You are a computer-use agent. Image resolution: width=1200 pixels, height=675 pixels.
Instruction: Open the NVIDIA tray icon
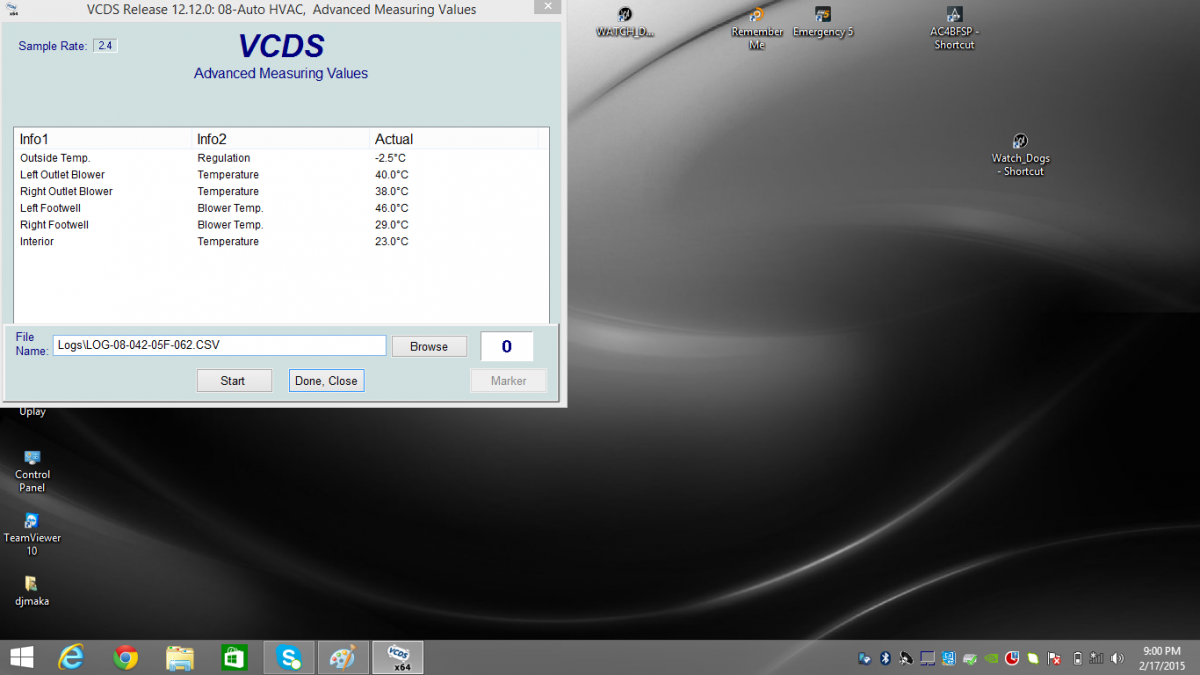click(x=990, y=658)
